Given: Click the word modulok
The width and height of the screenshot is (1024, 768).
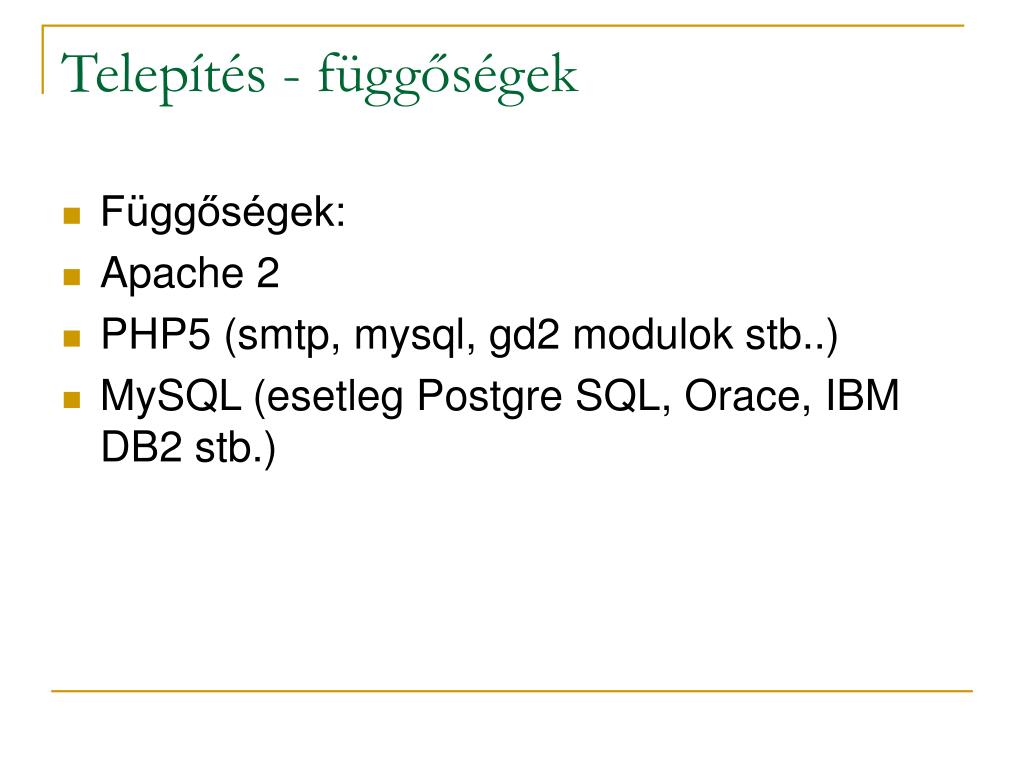Looking at the screenshot, I should tap(653, 334).
